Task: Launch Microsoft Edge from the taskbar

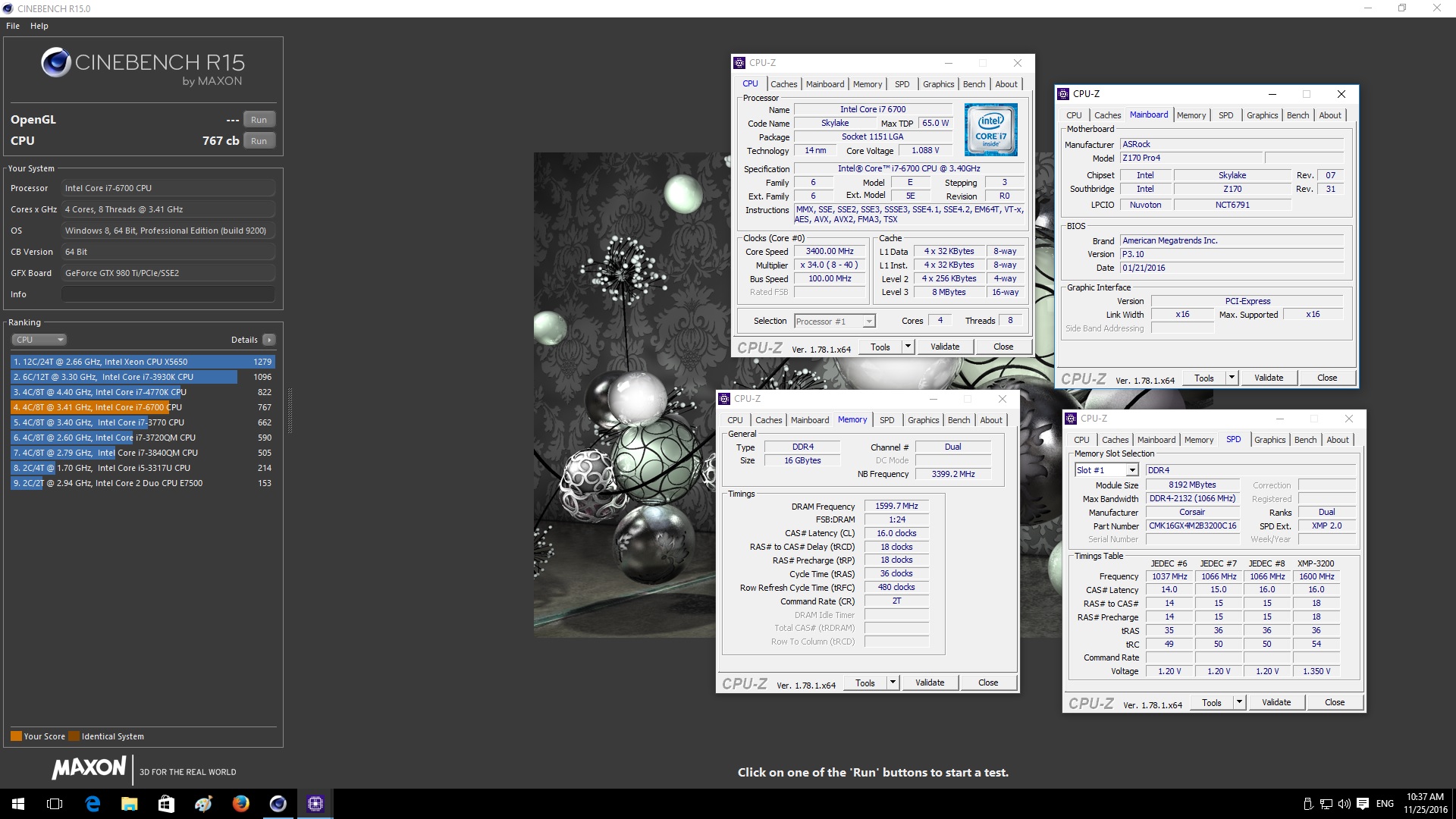Action: pos(93,804)
